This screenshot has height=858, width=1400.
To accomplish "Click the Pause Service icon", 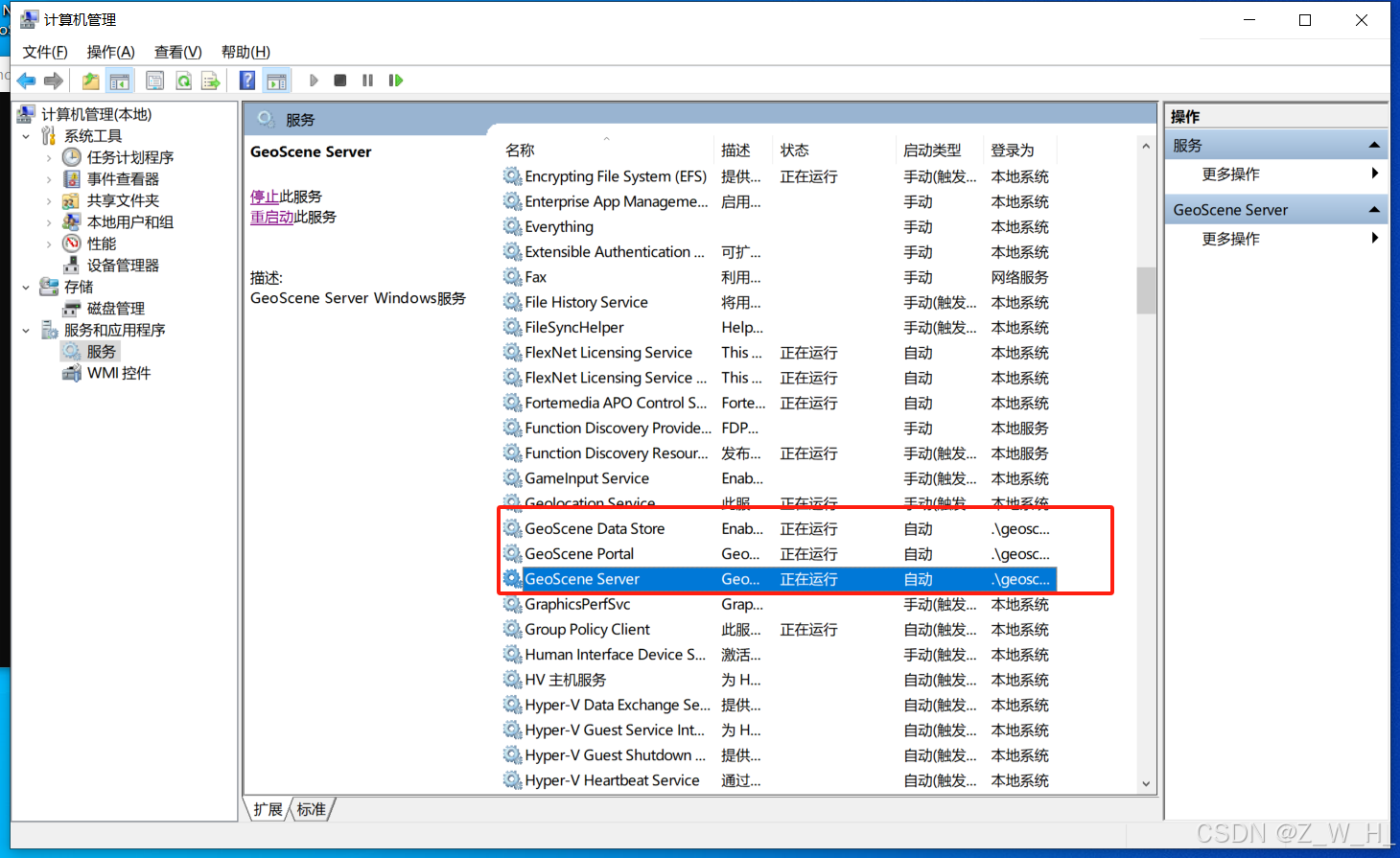I will (x=367, y=81).
